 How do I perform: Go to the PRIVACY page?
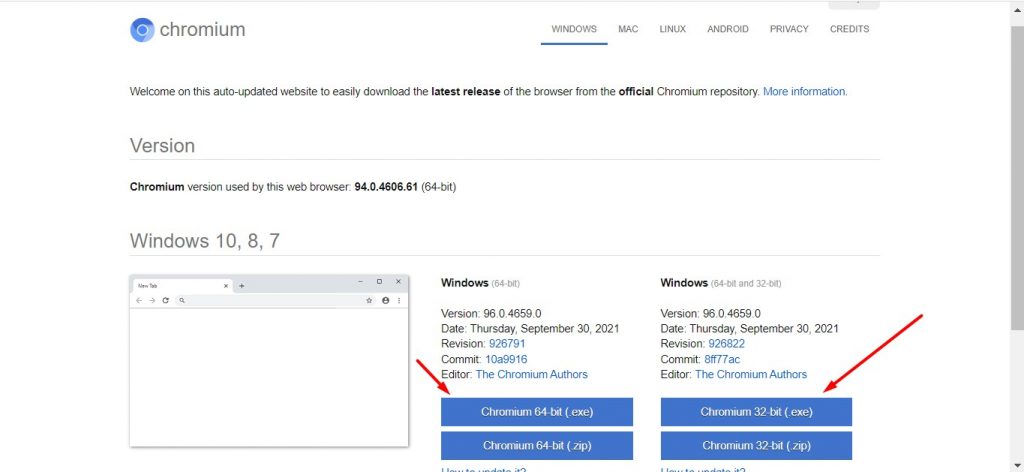[789, 29]
